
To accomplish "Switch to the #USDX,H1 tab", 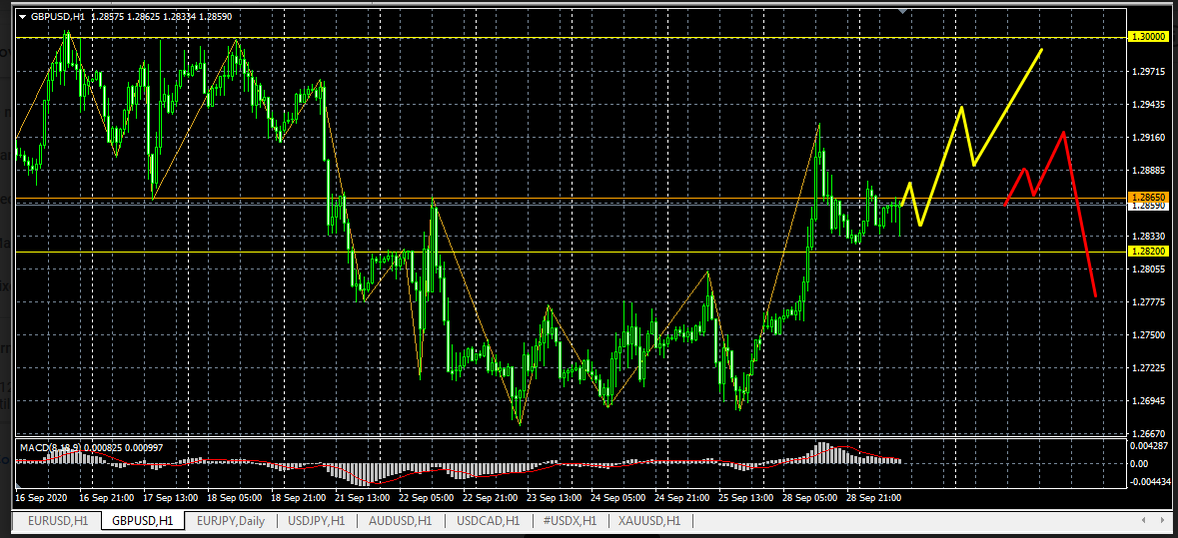I will (568, 521).
